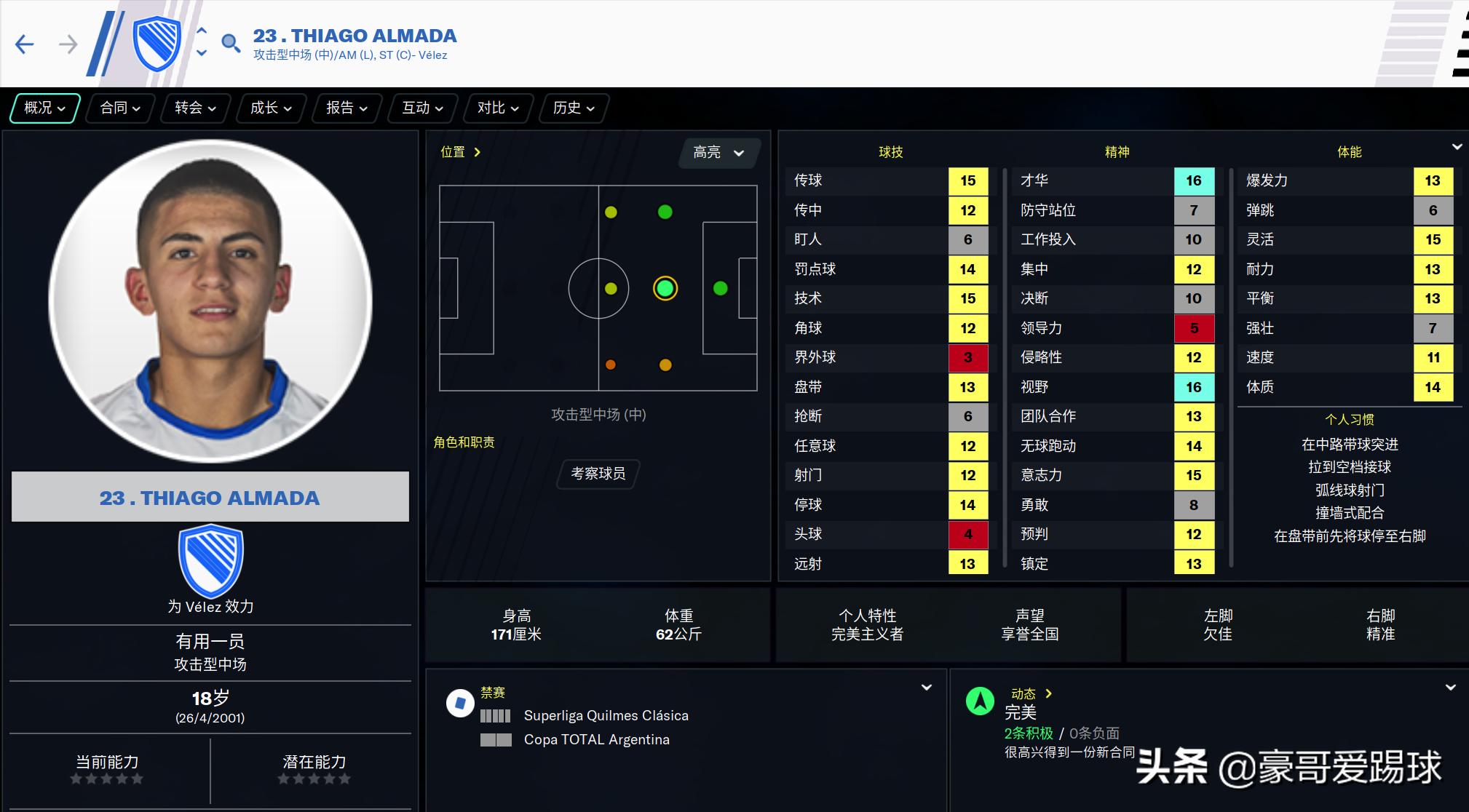Go to previous player with up chevron
The width and height of the screenshot is (1469, 812).
pos(202,31)
